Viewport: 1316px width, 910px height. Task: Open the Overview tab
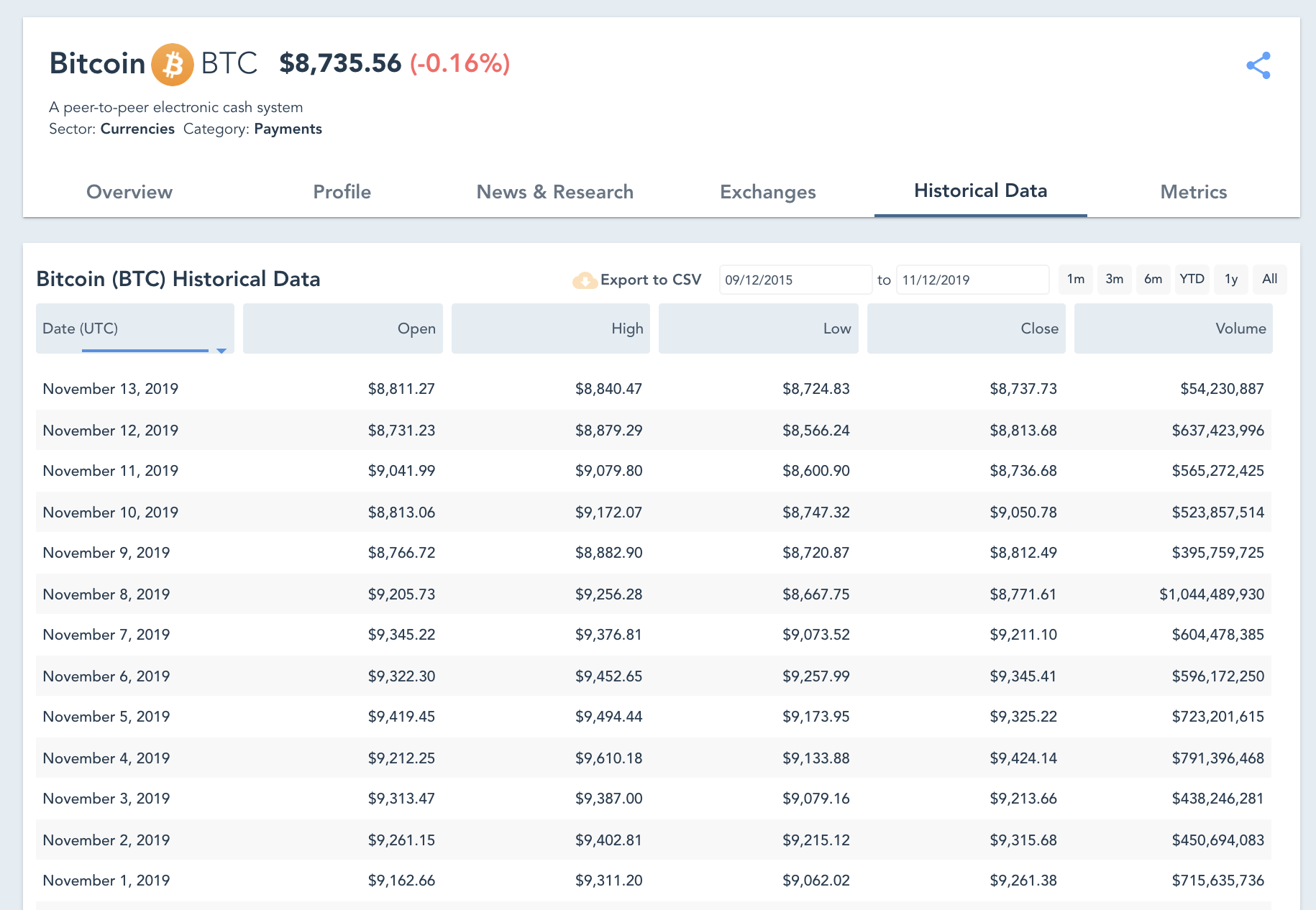click(x=129, y=192)
